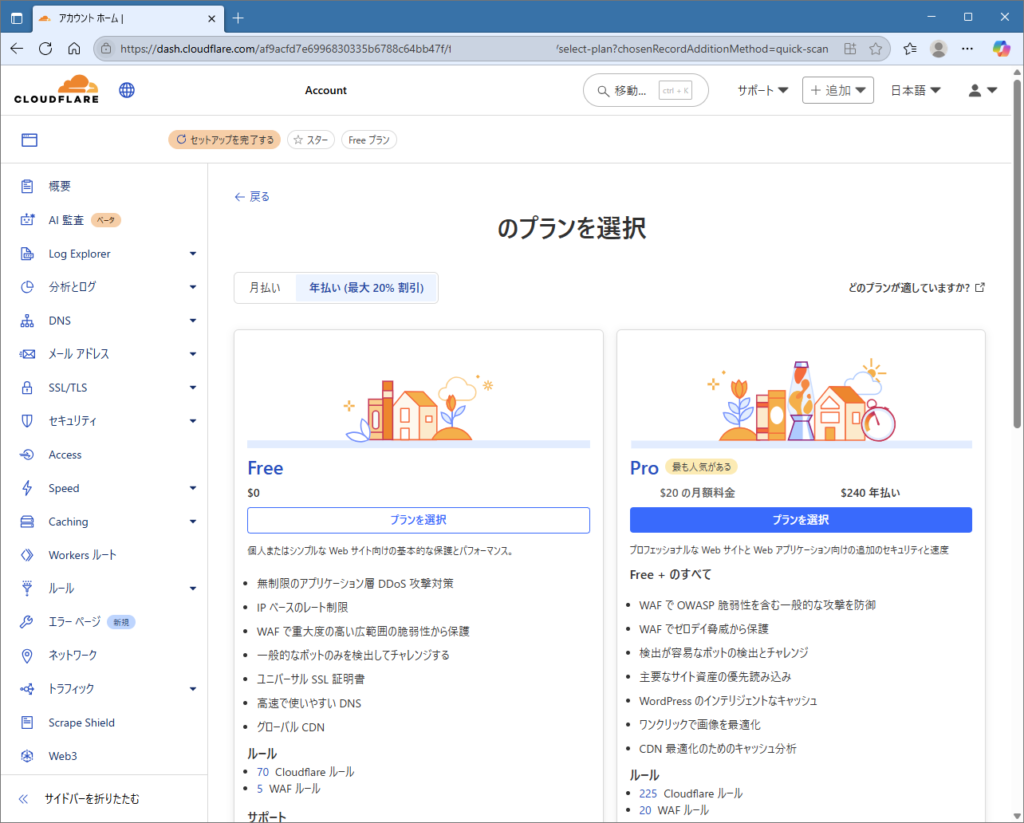Open Workers ルート in sidebar
Screen dimensions: 1024x823
click(82, 555)
